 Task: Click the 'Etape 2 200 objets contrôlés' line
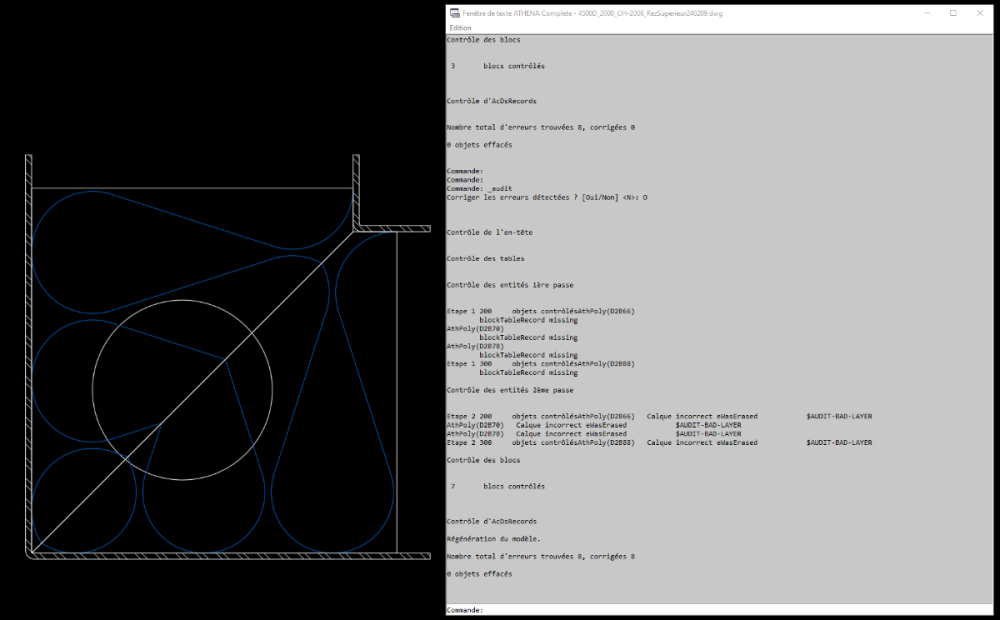(x=659, y=416)
